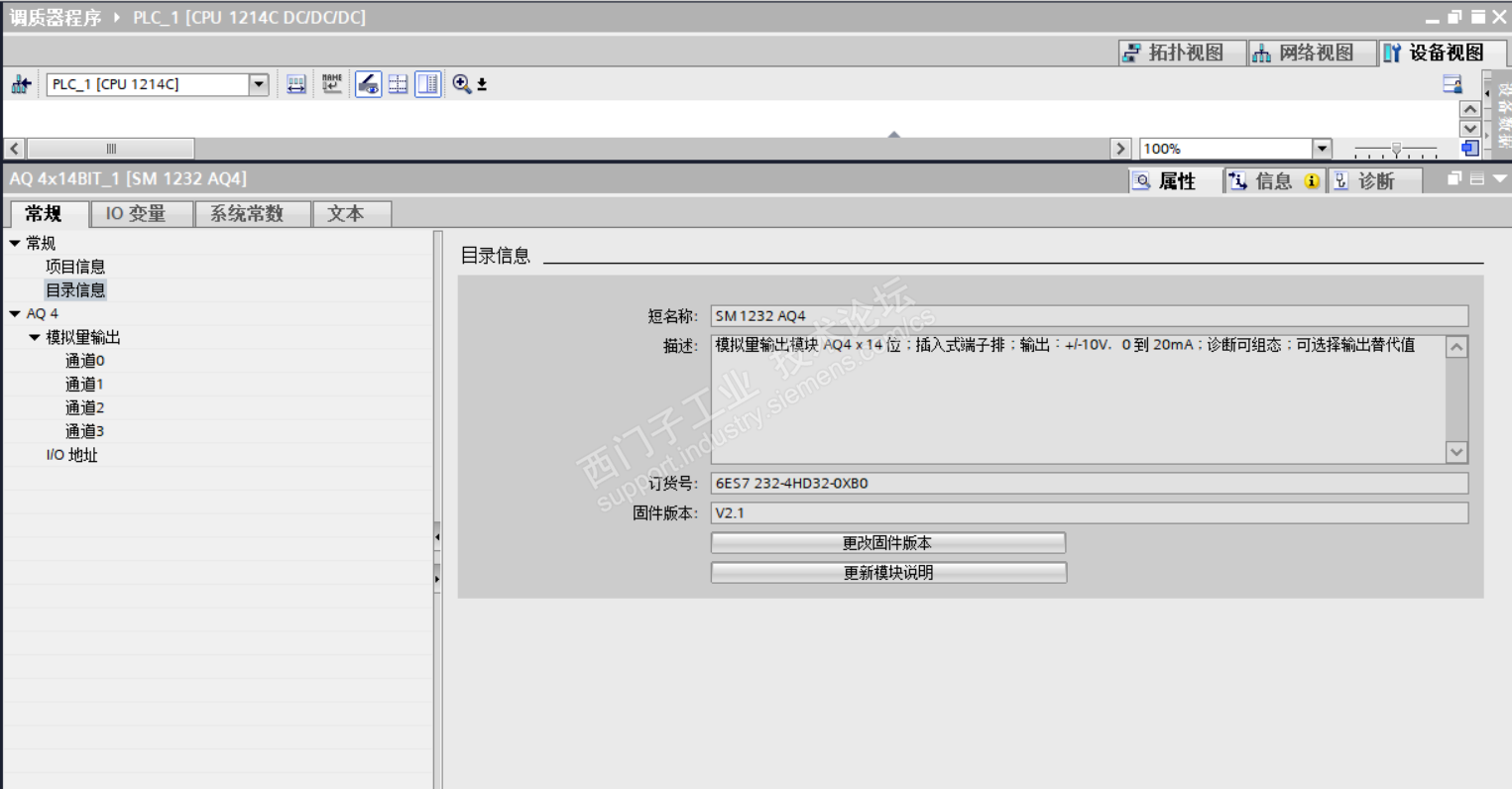Click the up arrow of the device view scrollbar

coord(1470,109)
